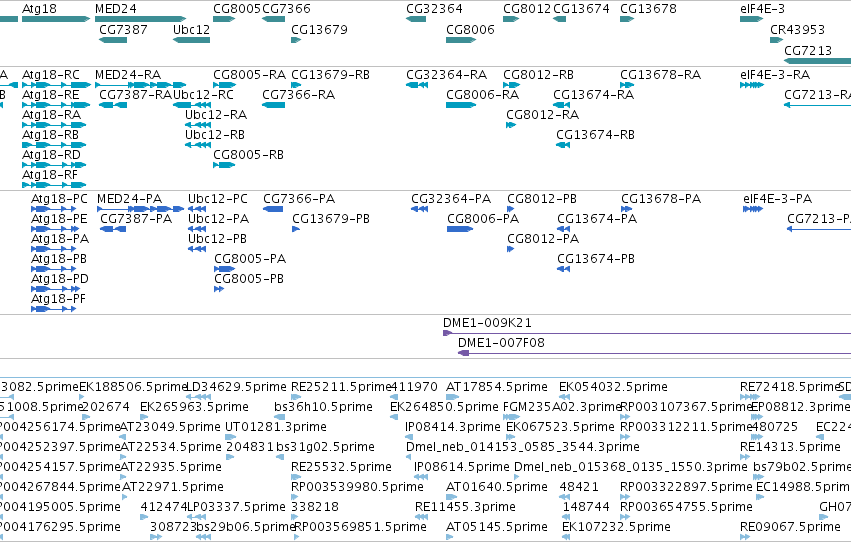Select the CG8012 gene arrow
Screen dimensions: 851x542
point(511,19)
